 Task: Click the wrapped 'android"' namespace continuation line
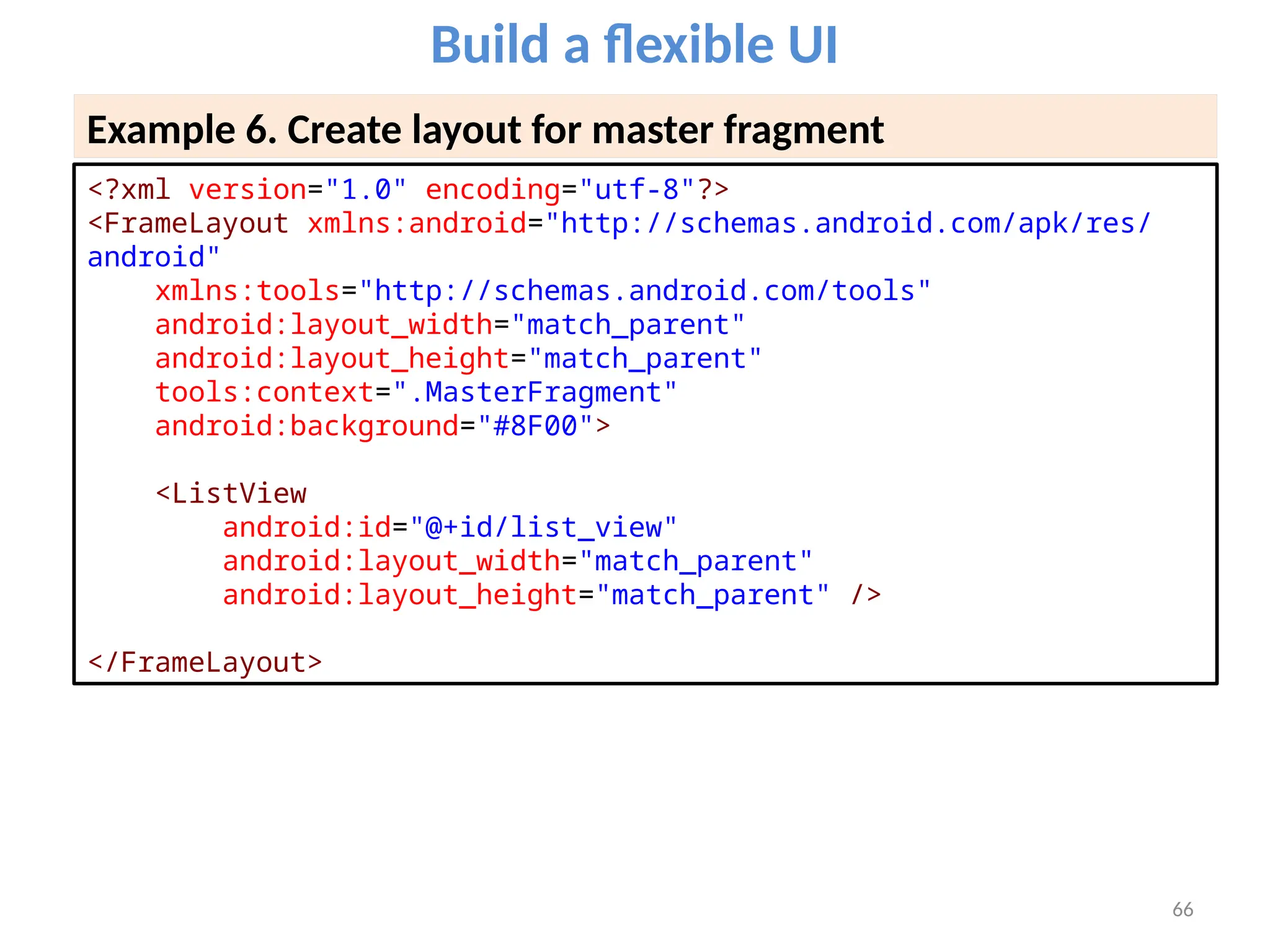click(x=154, y=257)
